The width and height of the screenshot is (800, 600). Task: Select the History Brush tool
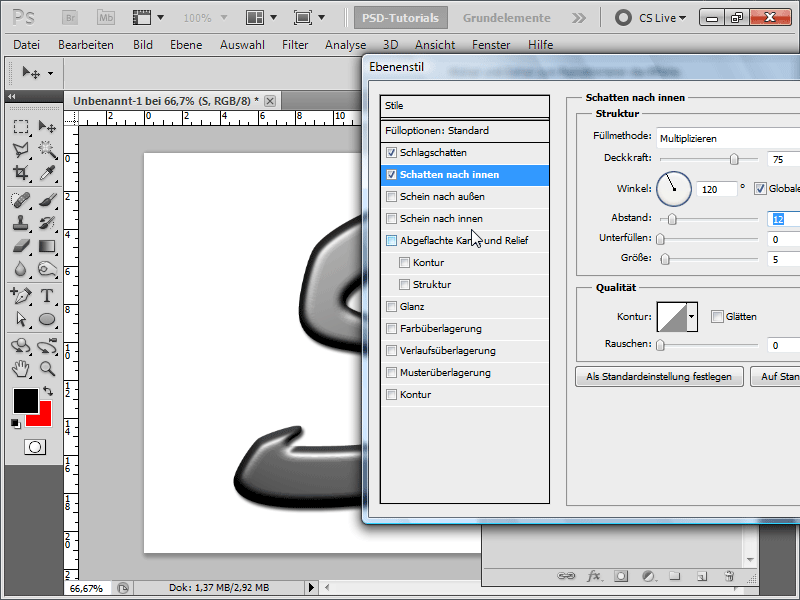point(47,223)
